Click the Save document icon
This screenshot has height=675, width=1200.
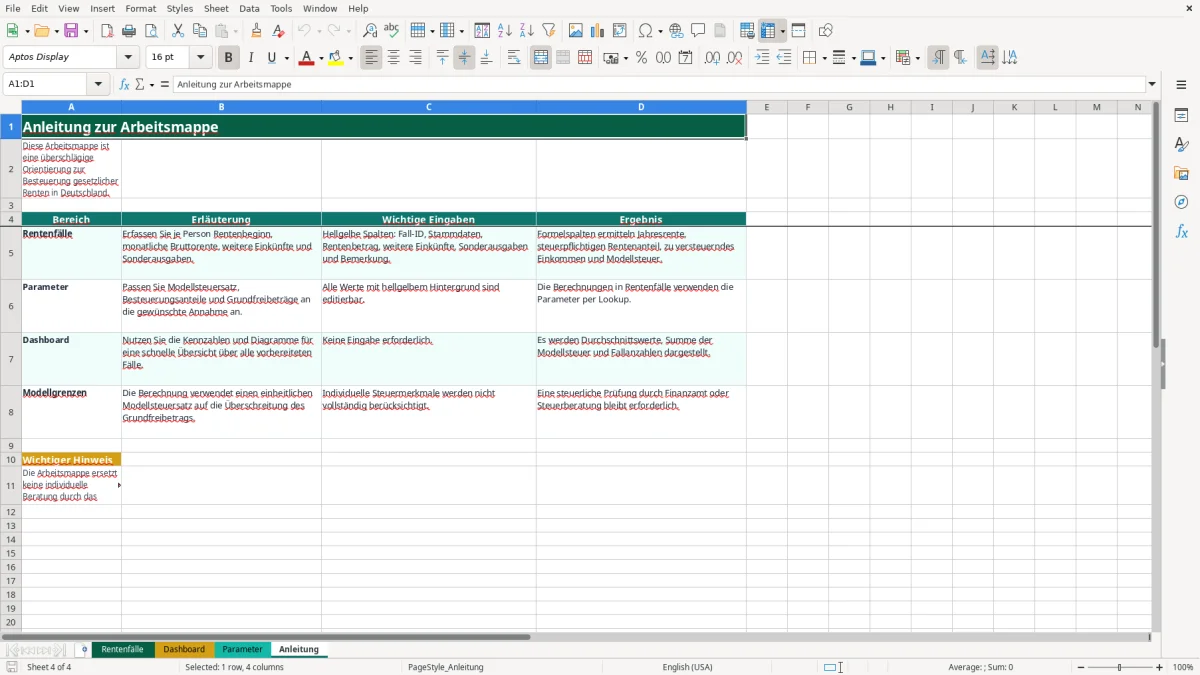71,31
